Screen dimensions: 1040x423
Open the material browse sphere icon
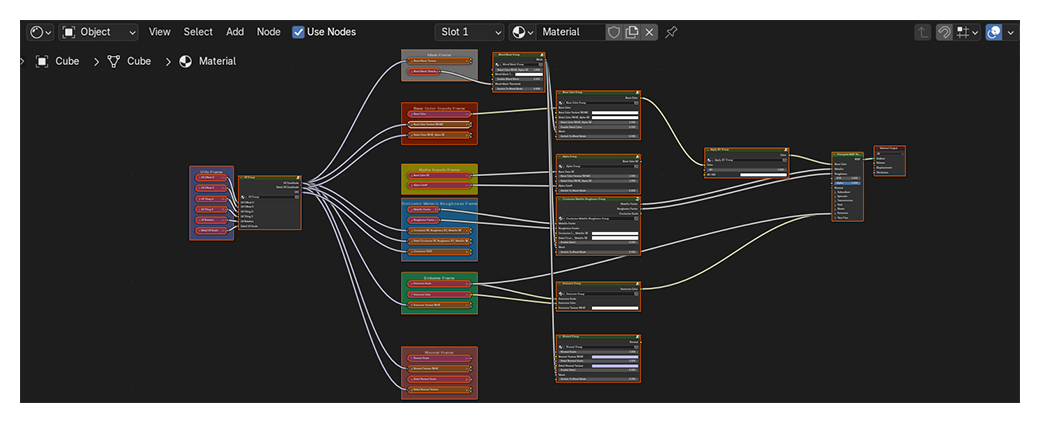point(523,32)
